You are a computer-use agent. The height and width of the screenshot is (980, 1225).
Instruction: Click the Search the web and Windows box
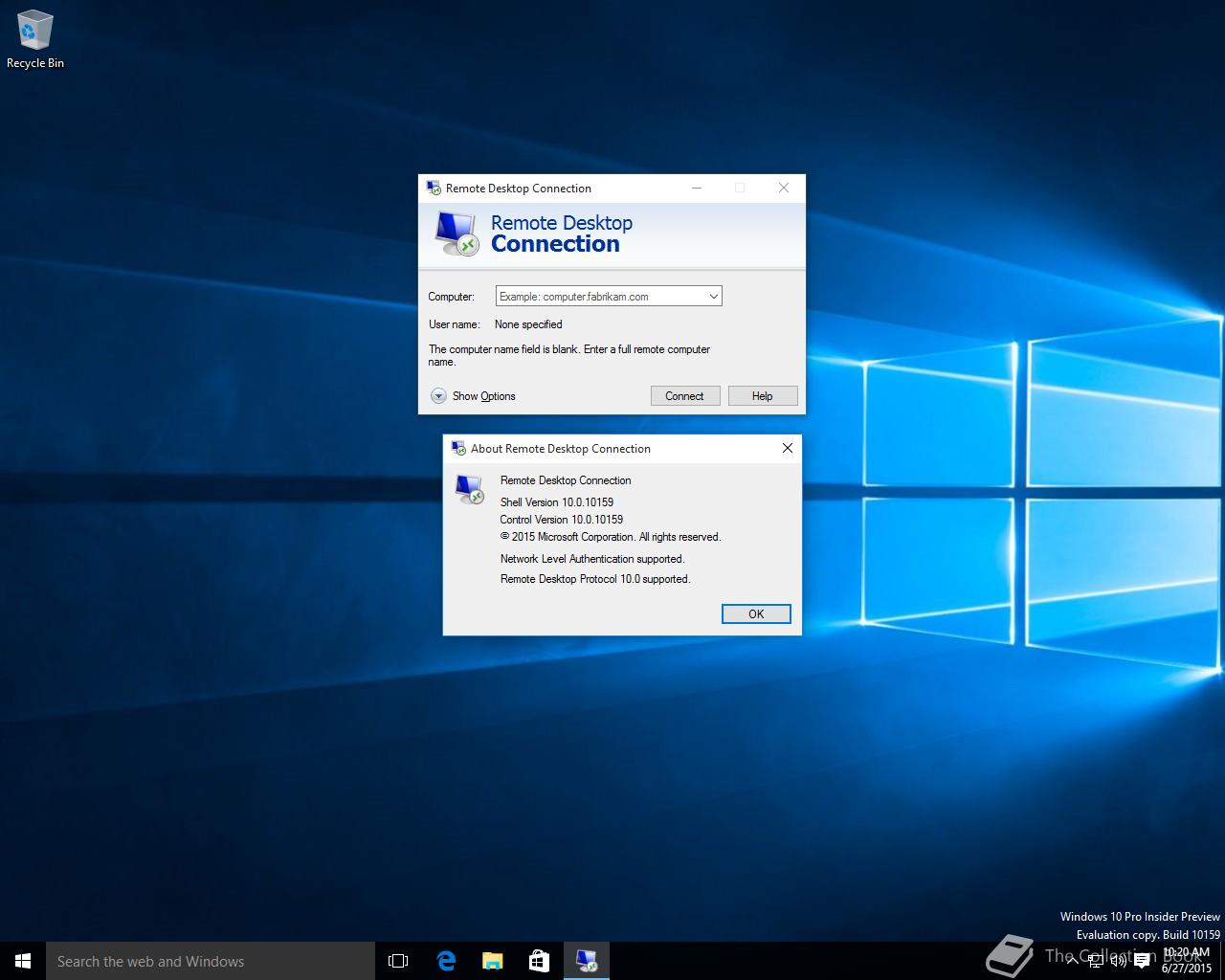click(211, 961)
